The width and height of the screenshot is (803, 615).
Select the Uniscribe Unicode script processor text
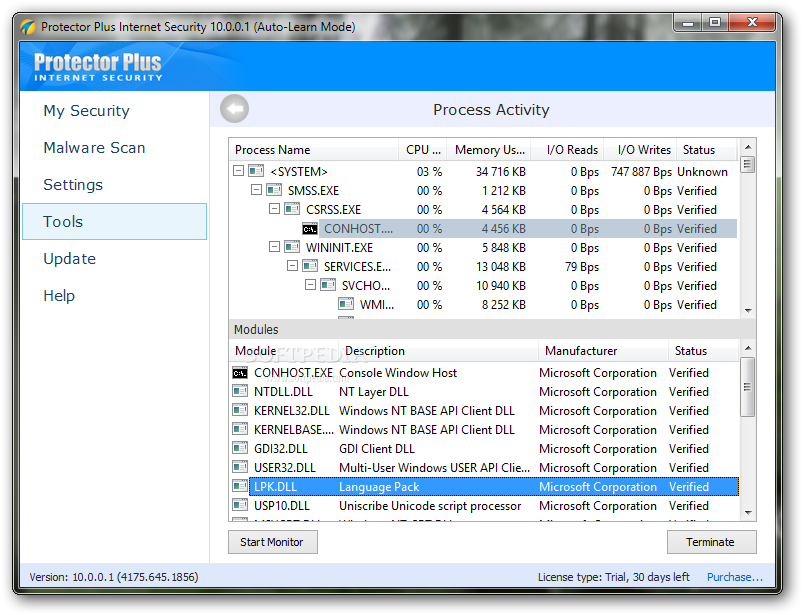pyautogui.click(x=430, y=506)
